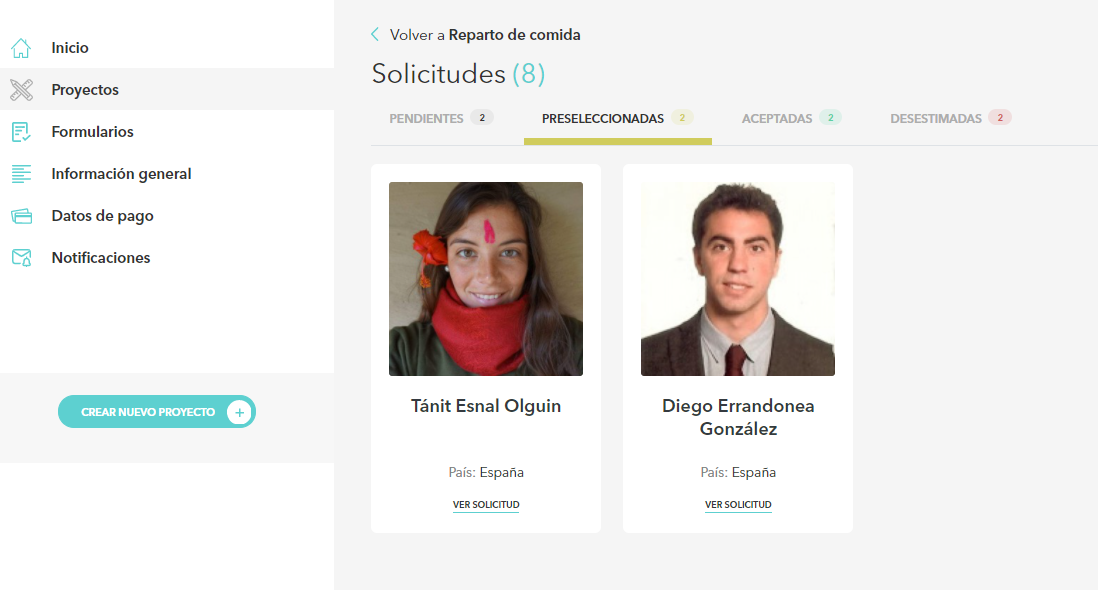View Tánit Esnal Olguin's solicitud
The width and height of the screenshot is (1098, 590).
pyautogui.click(x=486, y=505)
